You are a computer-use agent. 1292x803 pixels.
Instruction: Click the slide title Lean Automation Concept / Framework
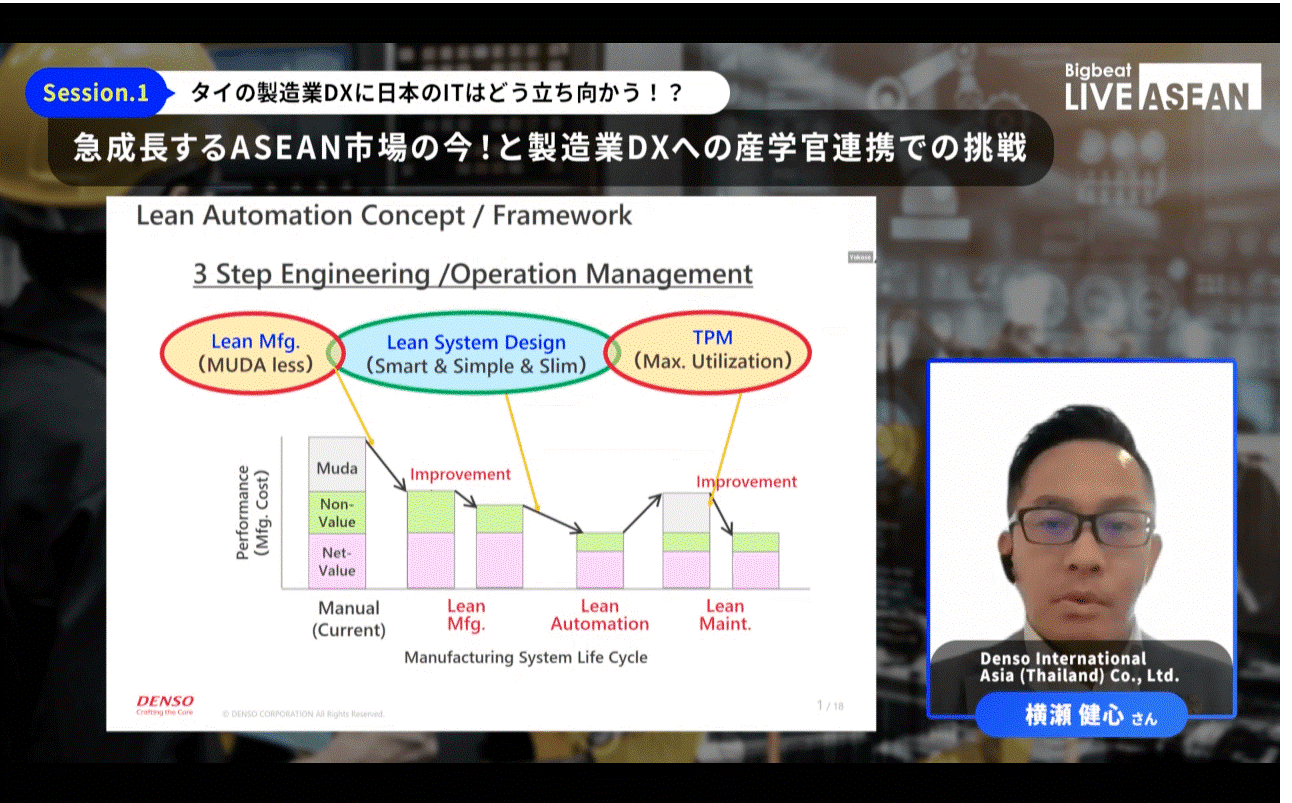(384, 215)
